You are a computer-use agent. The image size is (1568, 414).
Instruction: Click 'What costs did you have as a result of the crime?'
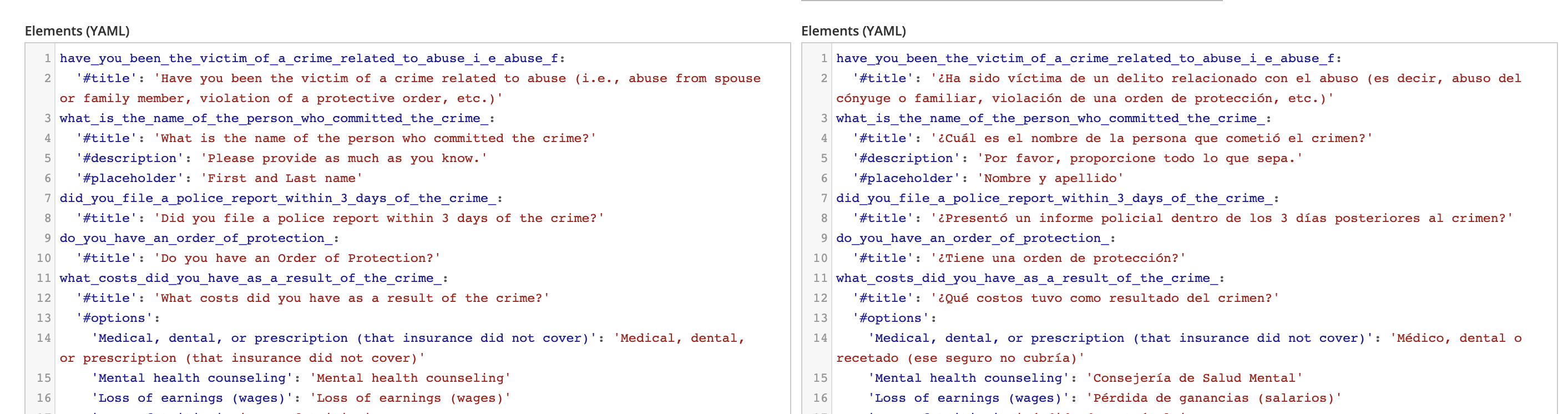pyautogui.click(x=351, y=299)
